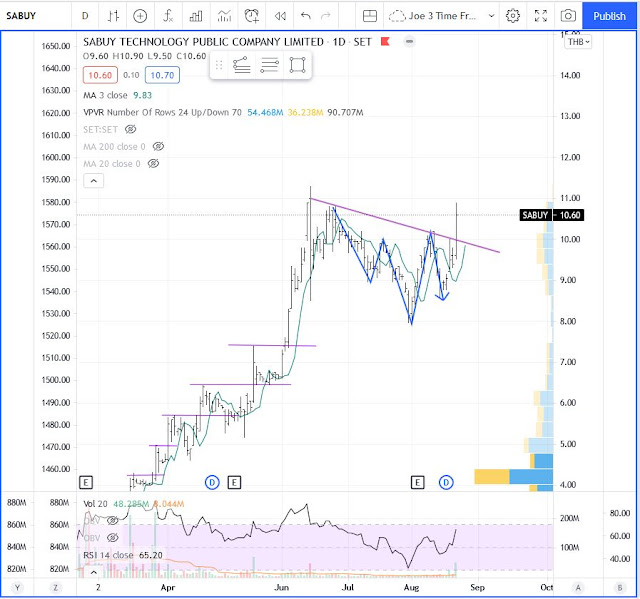Click the Y button at bottom left
The image size is (640, 599).
tap(17, 588)
